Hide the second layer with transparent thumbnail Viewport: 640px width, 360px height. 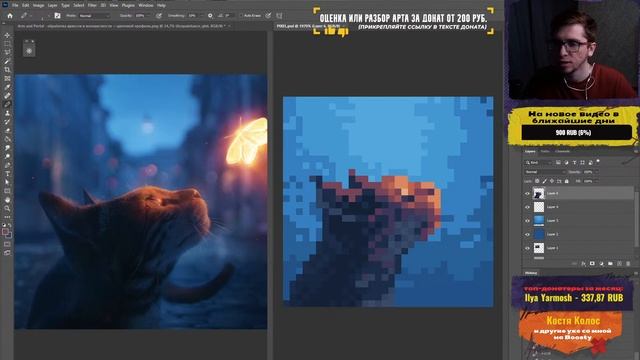(x=527, y=207)
